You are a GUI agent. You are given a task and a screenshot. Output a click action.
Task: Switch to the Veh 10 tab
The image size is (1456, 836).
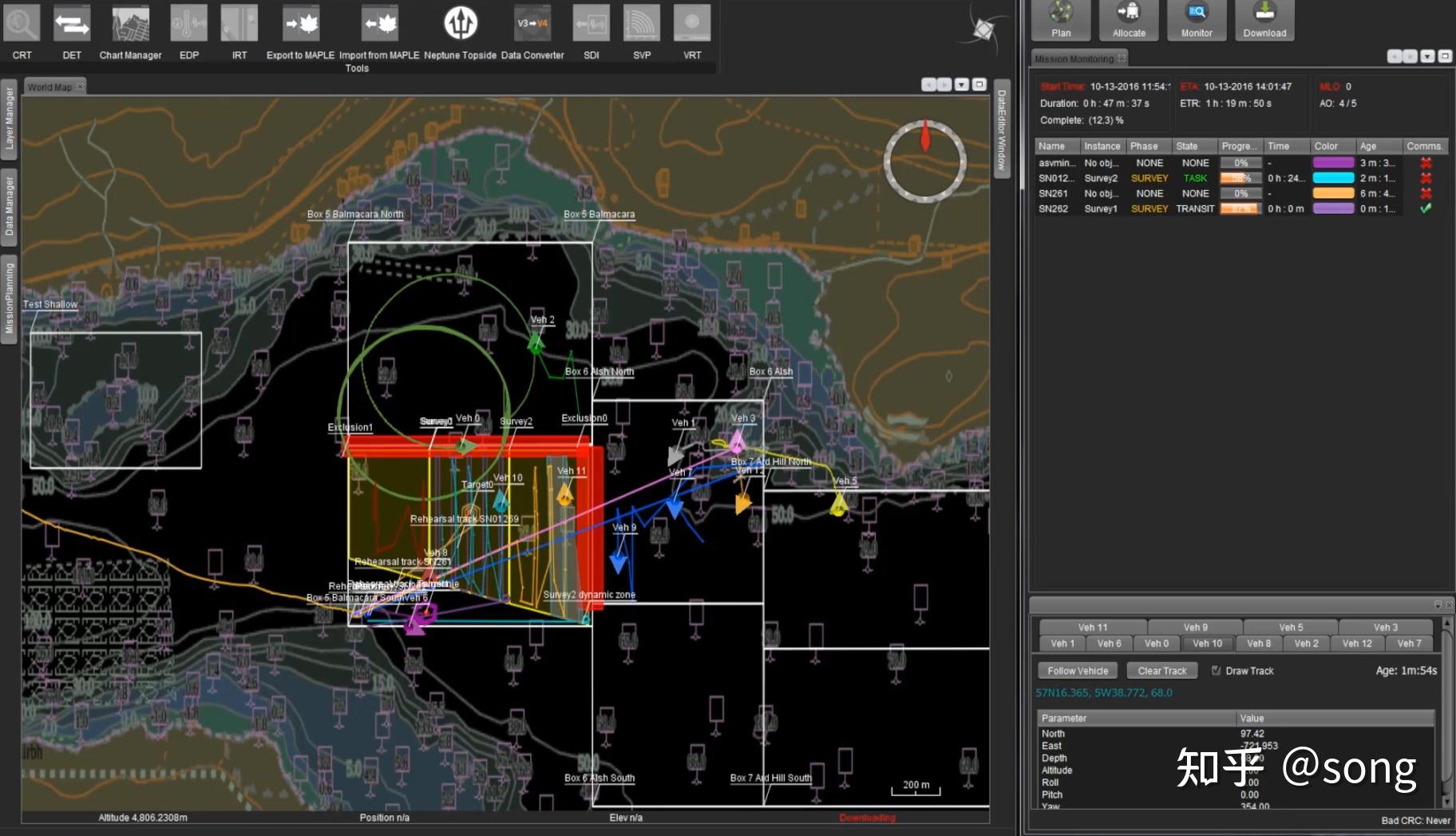tap(1207, 644)
